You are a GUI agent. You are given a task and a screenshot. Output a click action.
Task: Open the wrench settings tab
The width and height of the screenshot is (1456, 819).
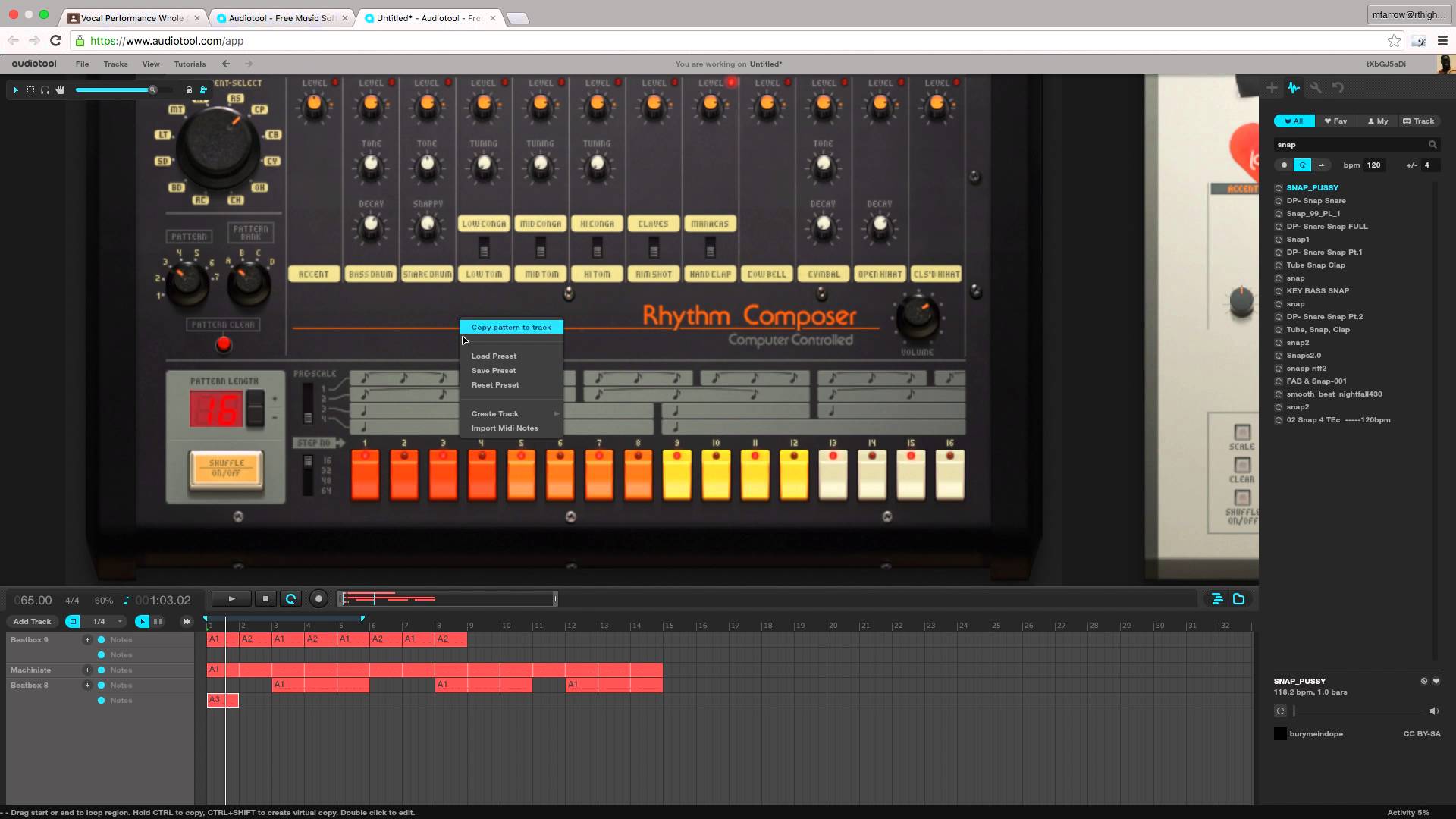tap(1316, 88)
